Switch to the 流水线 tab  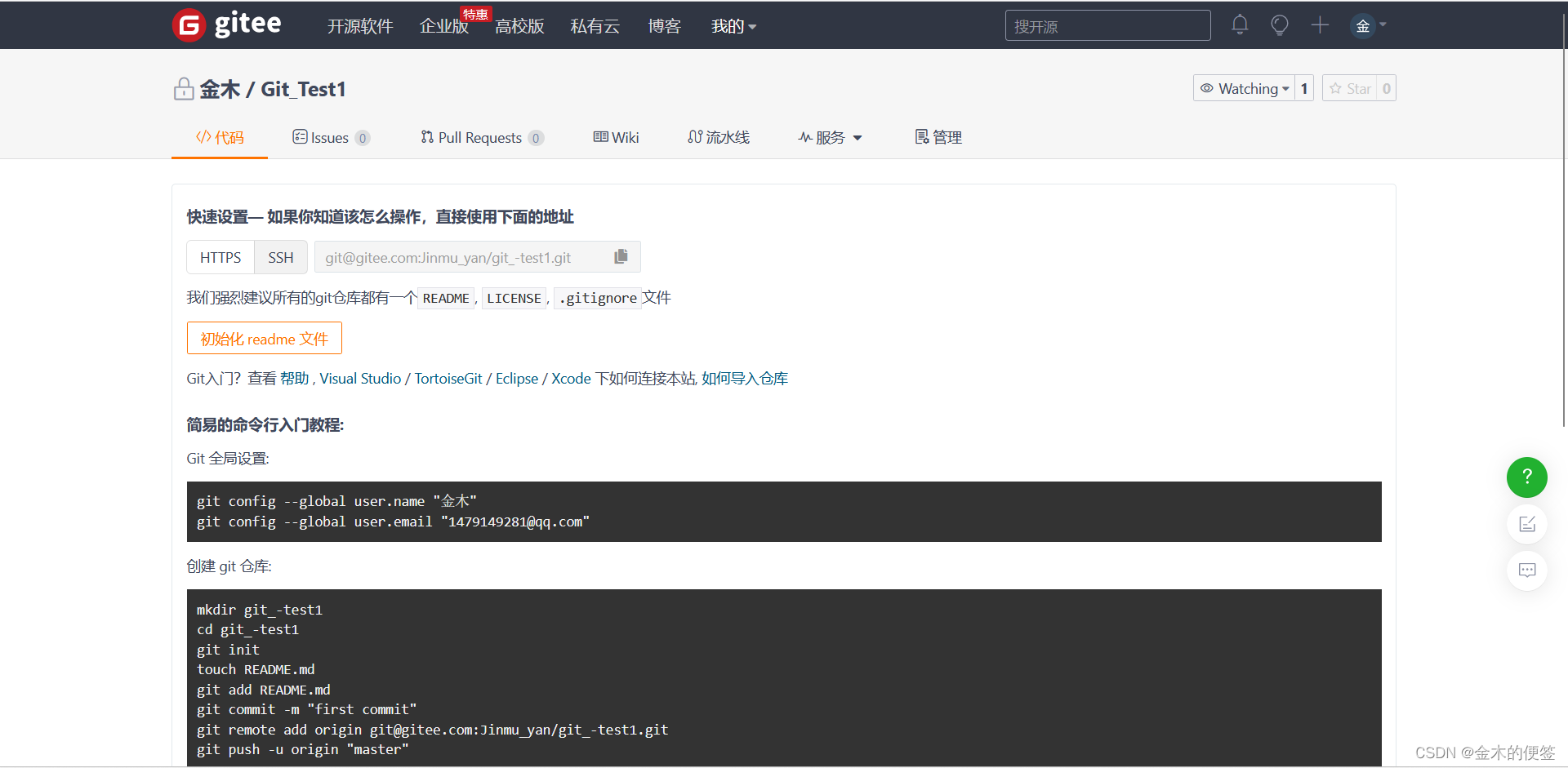[x=719, y=137]
